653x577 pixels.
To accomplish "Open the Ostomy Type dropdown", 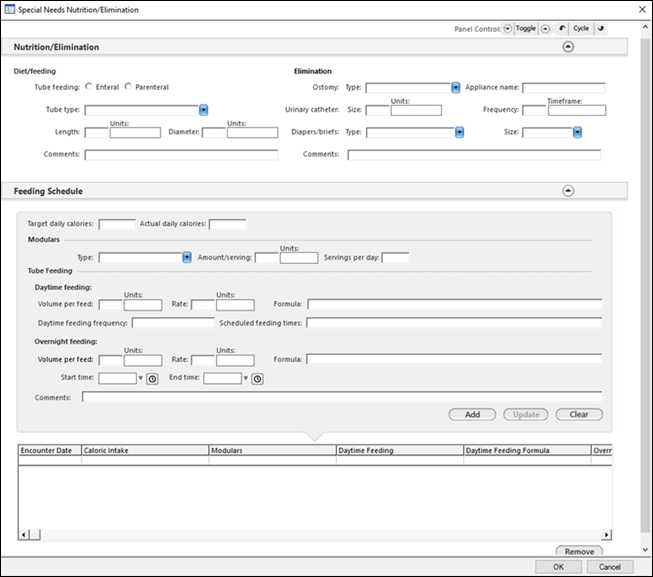I will click(456, 88).
